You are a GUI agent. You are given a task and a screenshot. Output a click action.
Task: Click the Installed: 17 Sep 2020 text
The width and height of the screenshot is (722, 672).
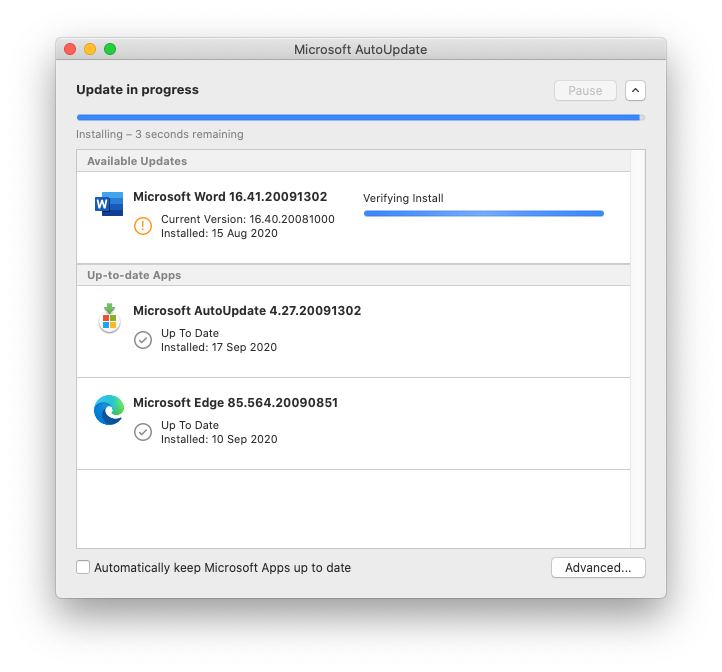[219, 347]
